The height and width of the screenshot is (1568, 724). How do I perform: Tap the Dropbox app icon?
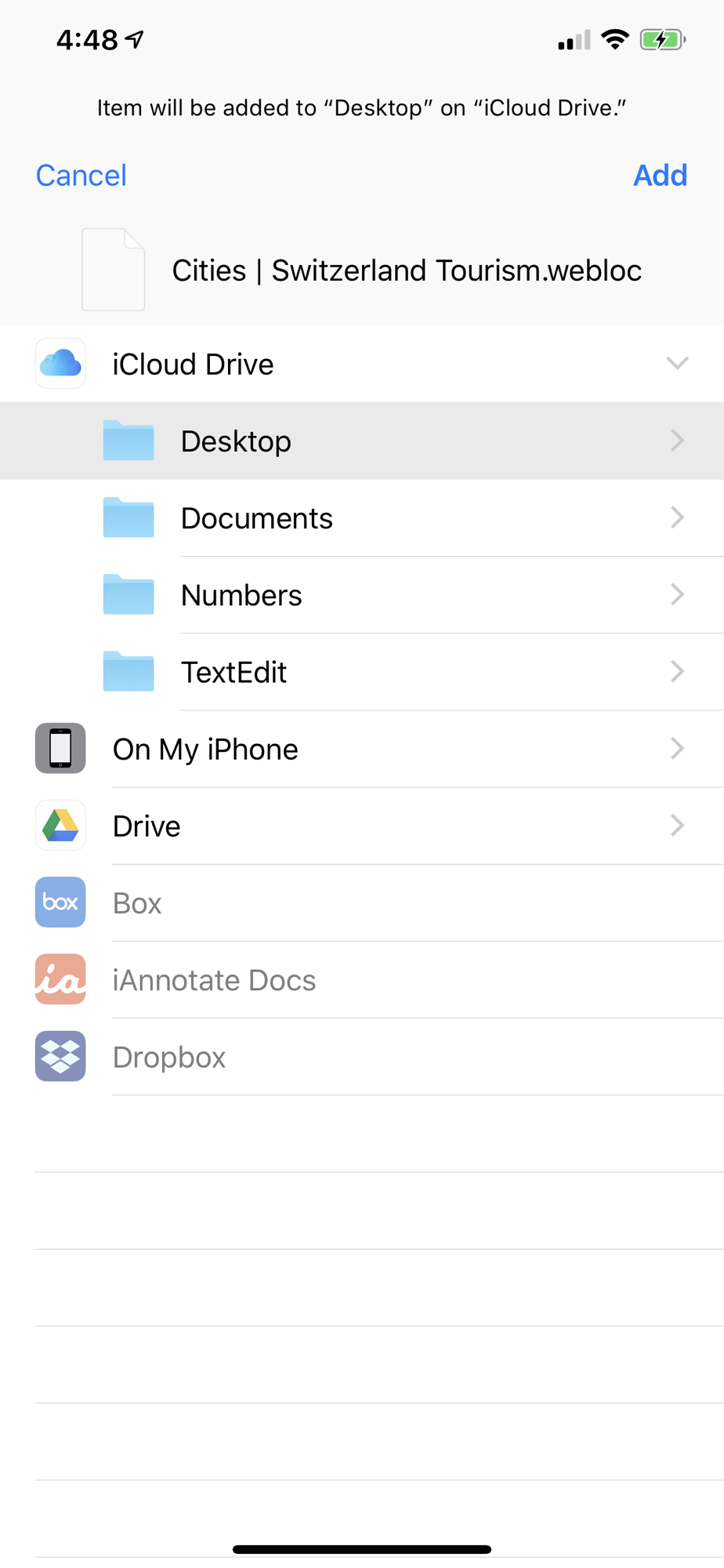coord(60,1055)
